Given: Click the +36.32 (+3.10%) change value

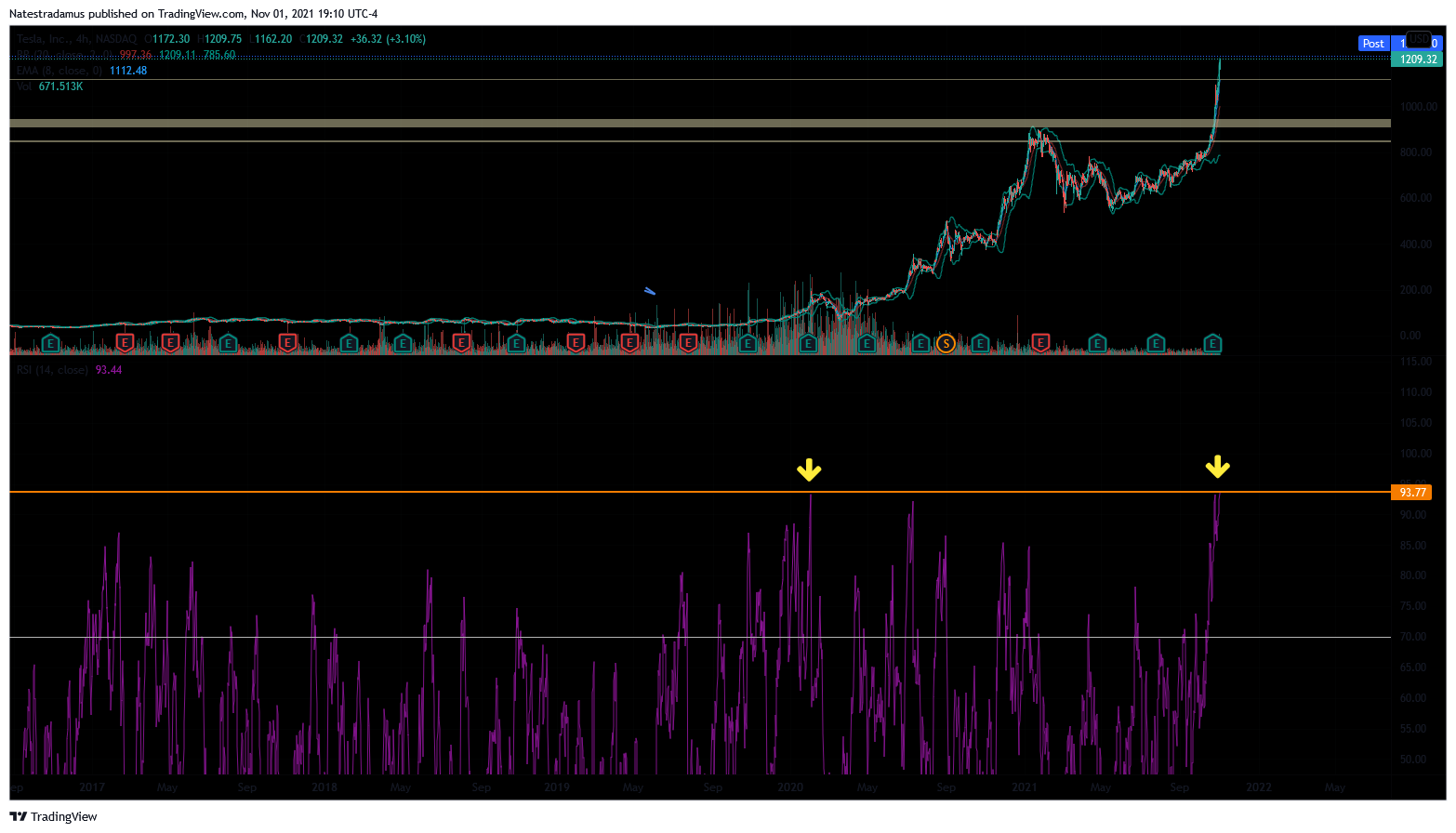Looking at the screenshot, I should click(x=388, y=39).
